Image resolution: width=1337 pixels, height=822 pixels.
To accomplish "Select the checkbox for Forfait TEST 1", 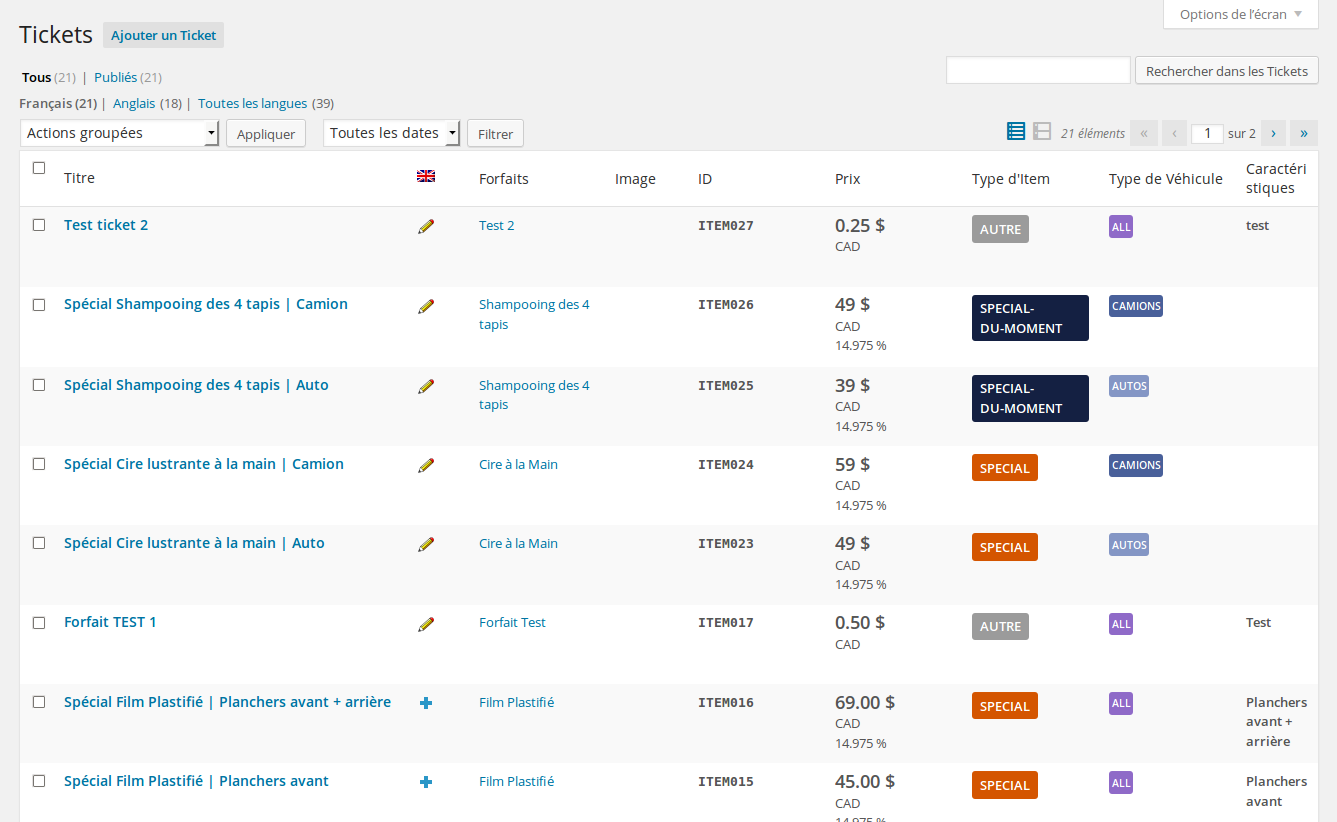I will [39, 622].
